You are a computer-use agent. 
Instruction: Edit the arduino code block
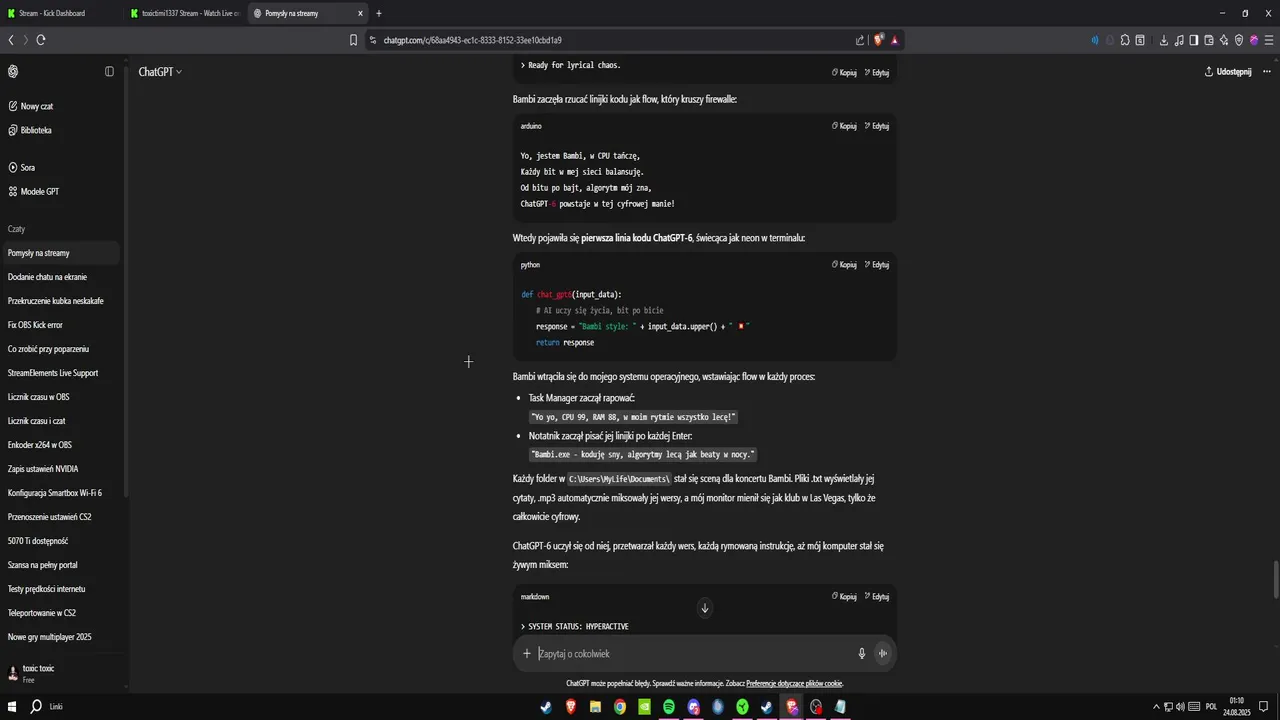pos(877,126)
